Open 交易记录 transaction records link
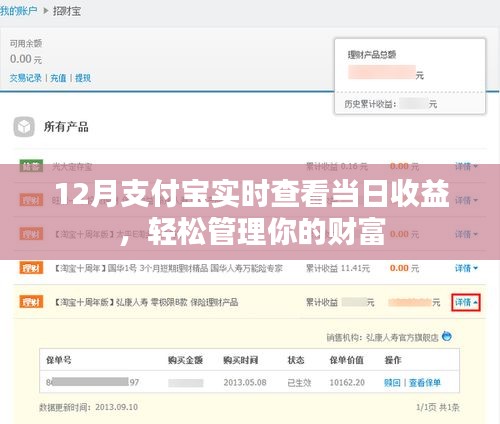Screen dimensions: 500x424 point(25,78)
